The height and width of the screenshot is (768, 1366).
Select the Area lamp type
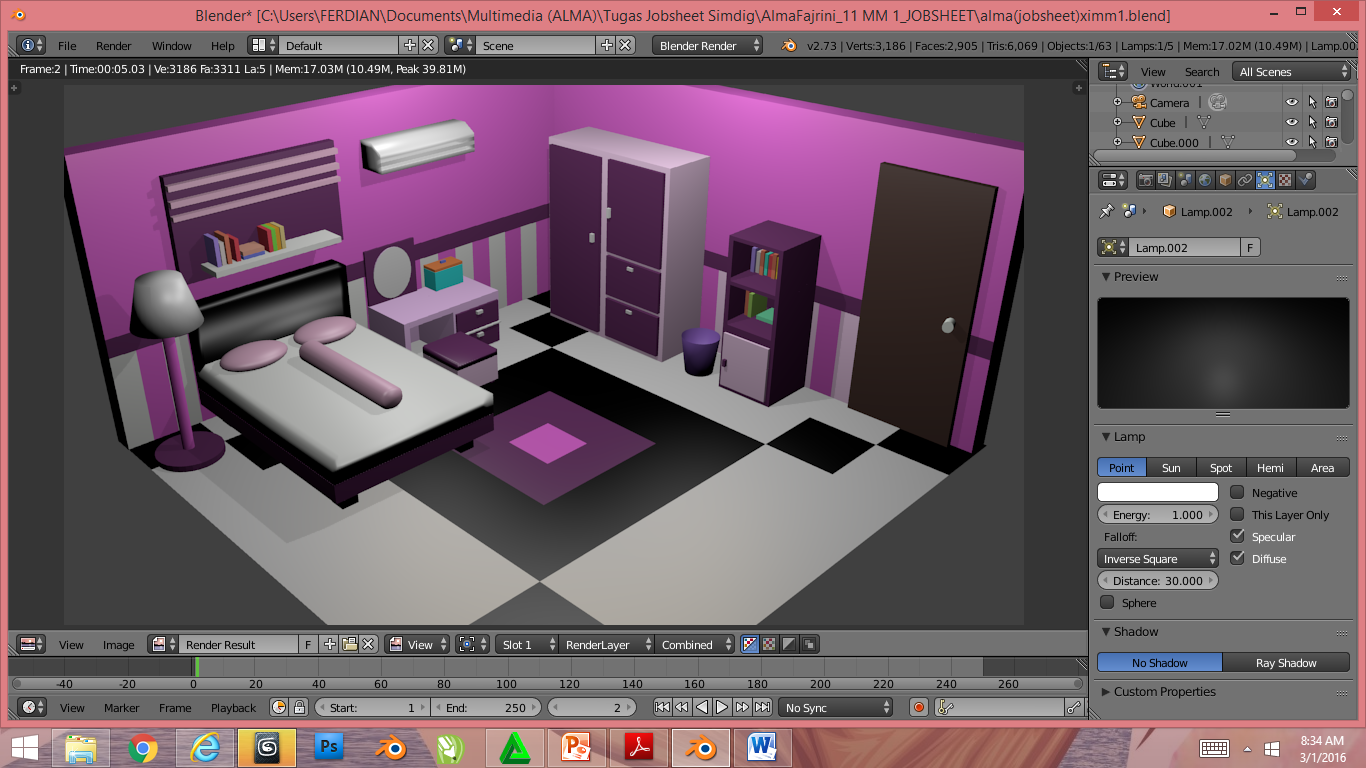click(1323, 467)
